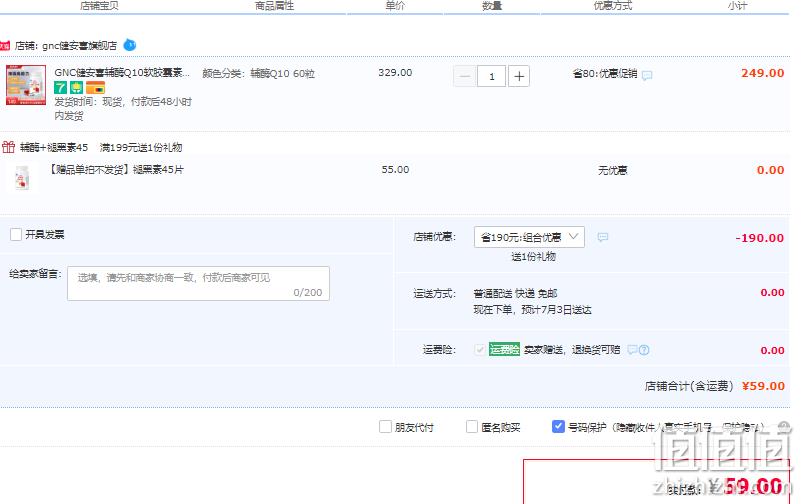Click the 给卖家留言 message field
The width and height of the screenshot is (802, 504).
click(x=198, y=283)
